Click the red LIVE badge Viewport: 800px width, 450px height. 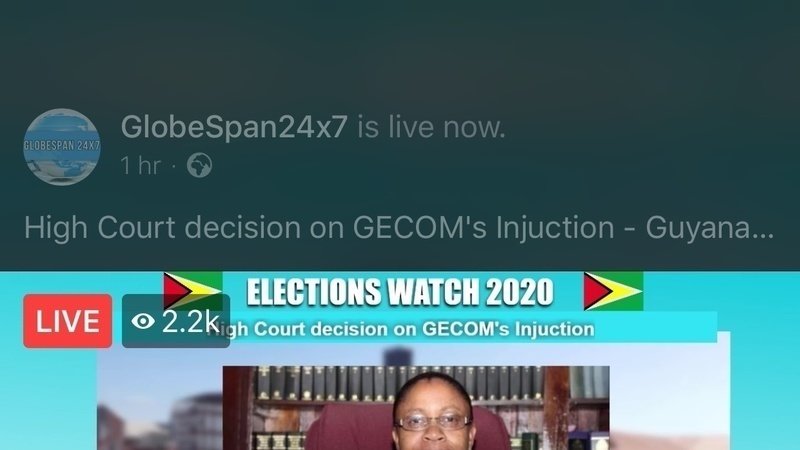68,321
